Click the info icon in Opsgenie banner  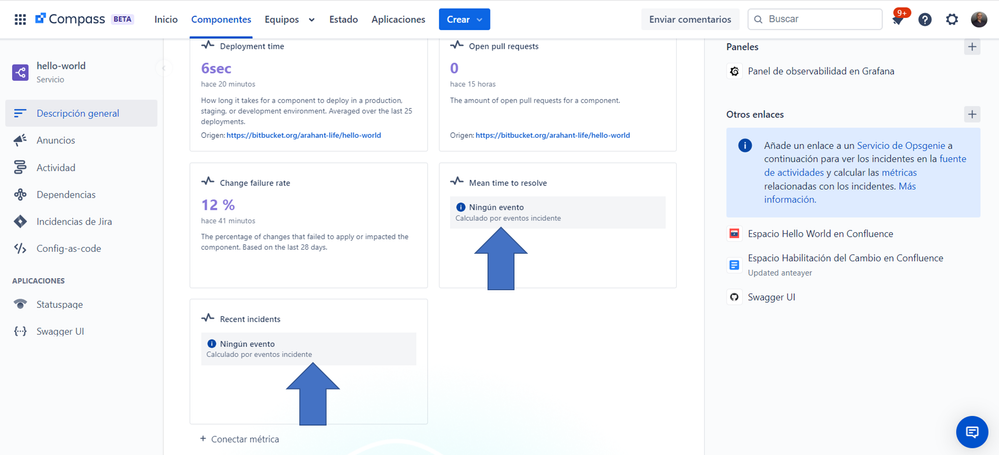(745, 145)
